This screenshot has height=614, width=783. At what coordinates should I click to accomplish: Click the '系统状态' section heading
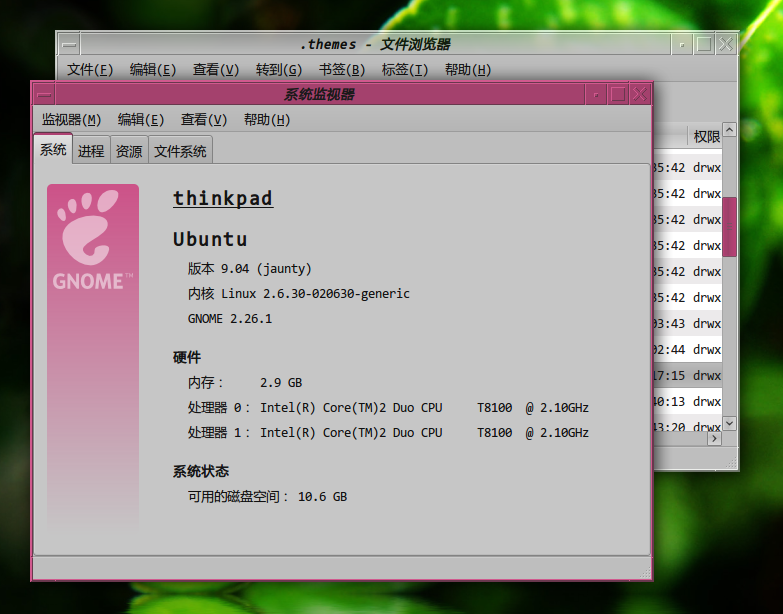coord(201,471)
